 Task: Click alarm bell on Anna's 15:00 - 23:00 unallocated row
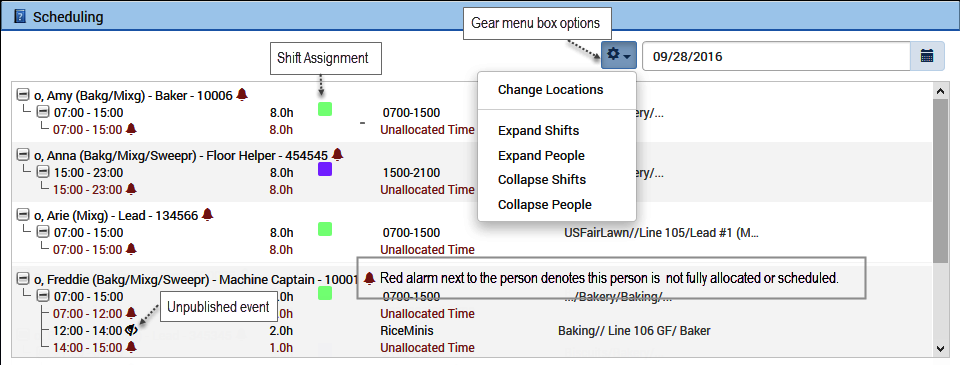pos(131,189)
